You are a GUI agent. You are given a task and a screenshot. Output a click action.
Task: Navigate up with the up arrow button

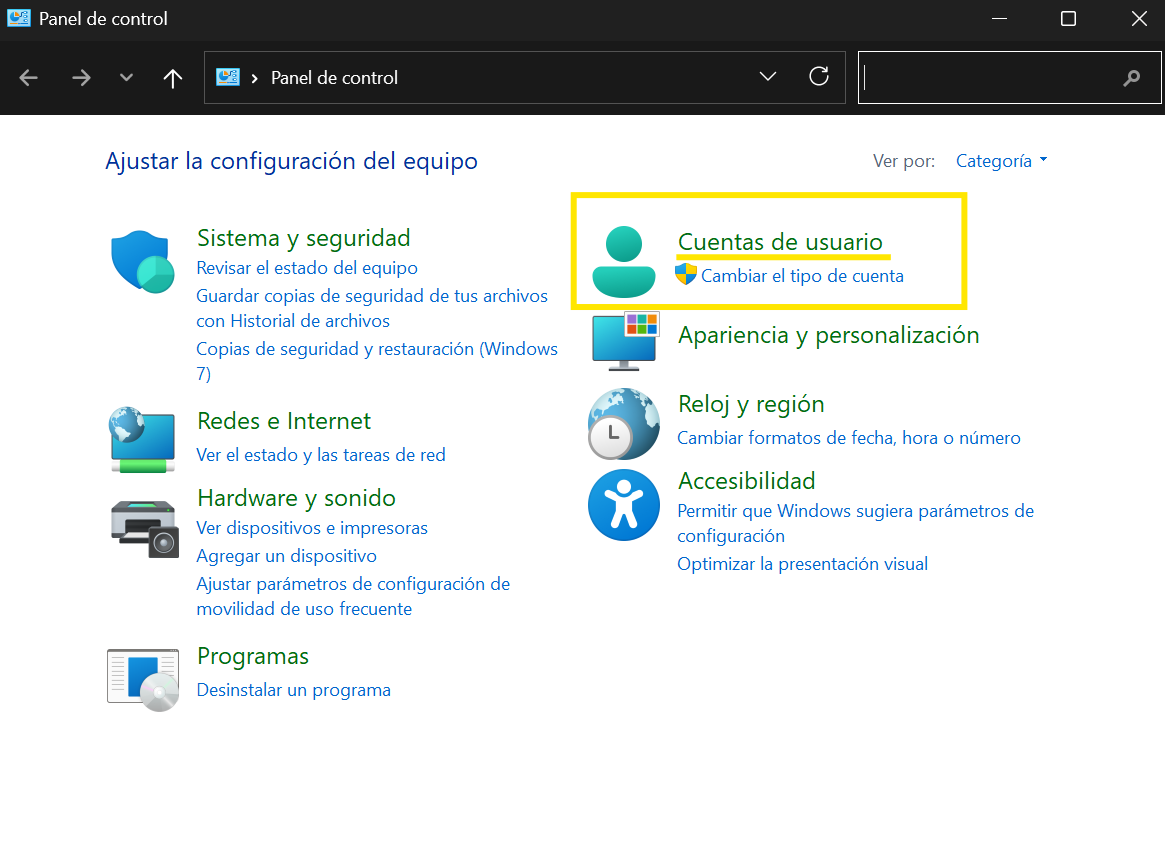coord(172,77)
